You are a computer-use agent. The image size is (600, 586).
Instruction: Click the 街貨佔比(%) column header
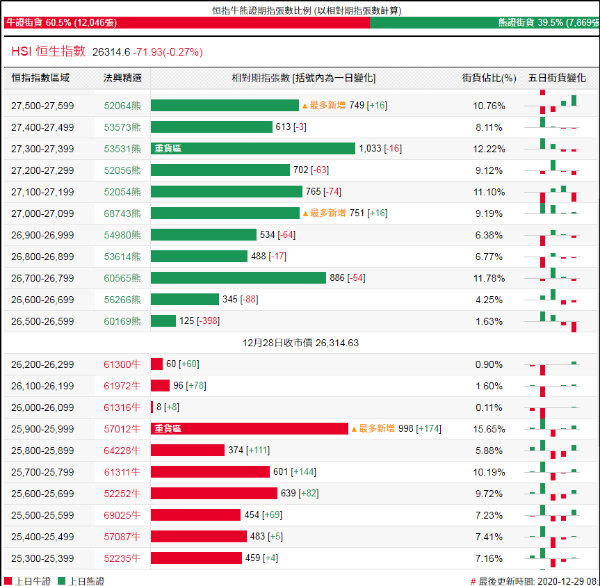[x=489, y=78]
